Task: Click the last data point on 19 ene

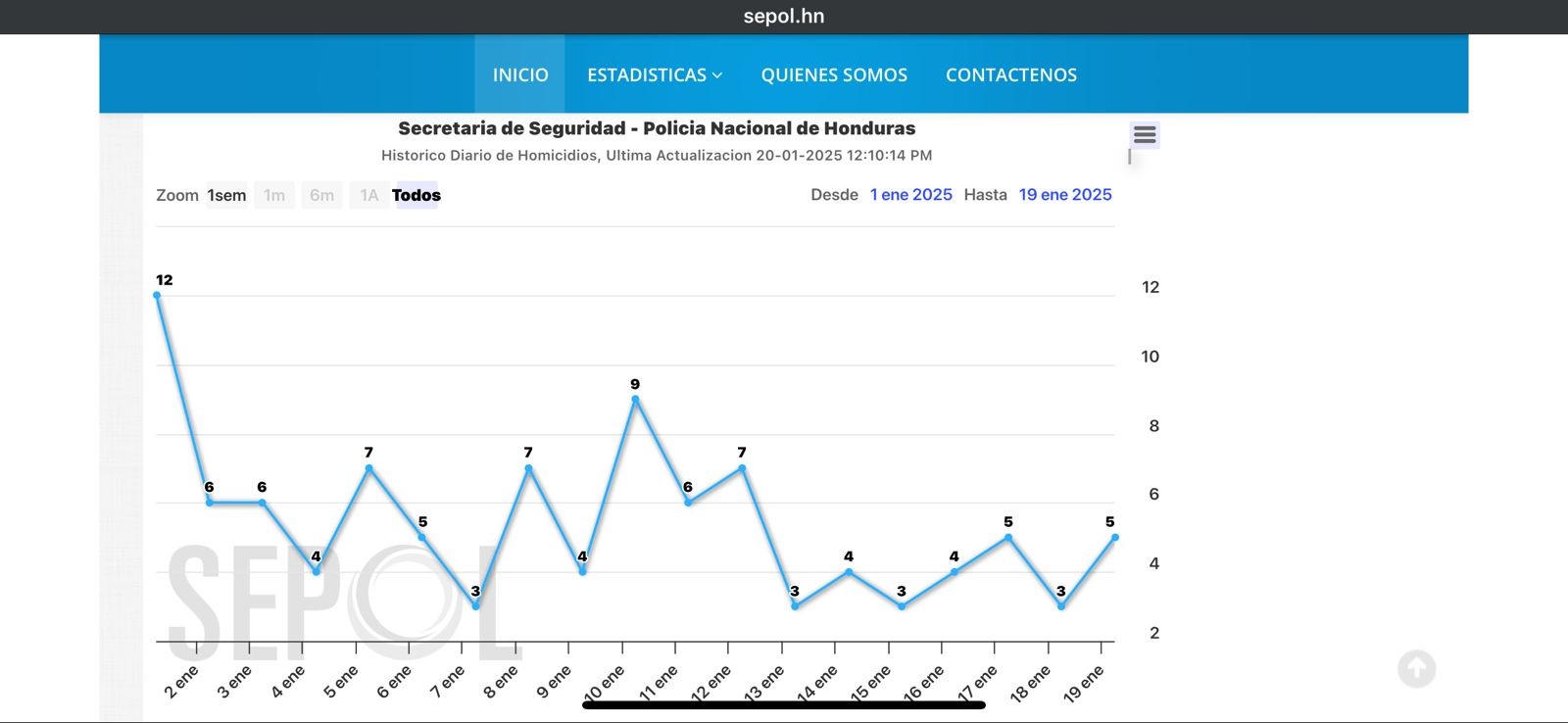Action: coord(1114,537)
